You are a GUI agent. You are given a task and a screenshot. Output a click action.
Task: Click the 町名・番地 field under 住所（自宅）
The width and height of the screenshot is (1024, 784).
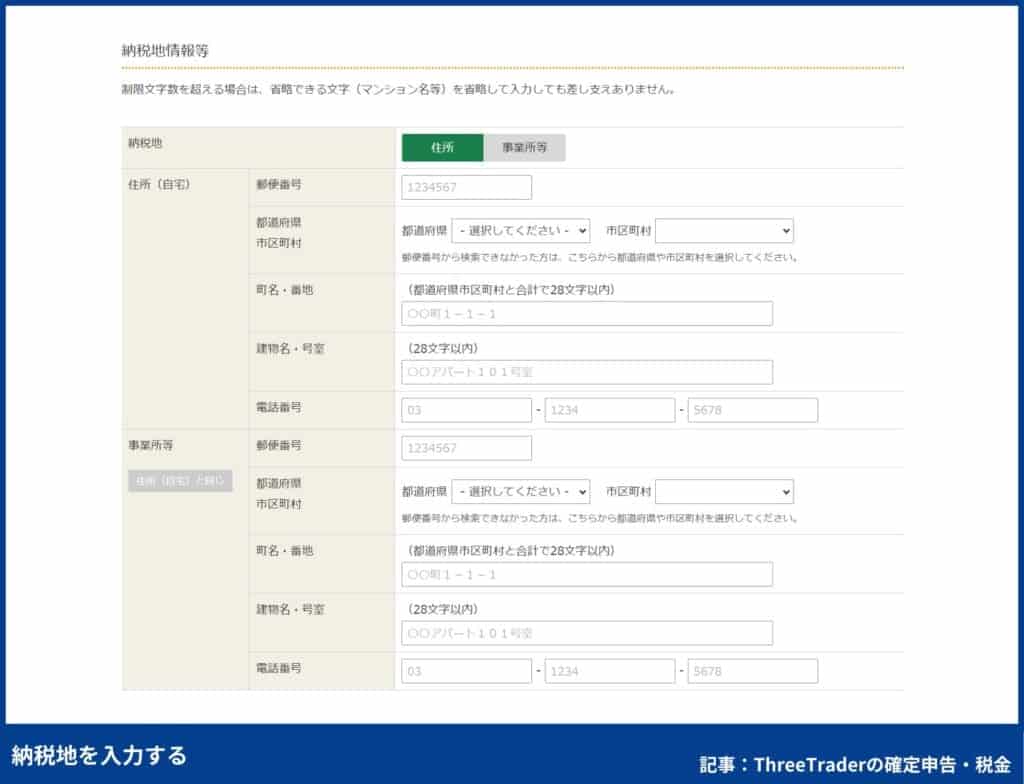coord(587,314)
